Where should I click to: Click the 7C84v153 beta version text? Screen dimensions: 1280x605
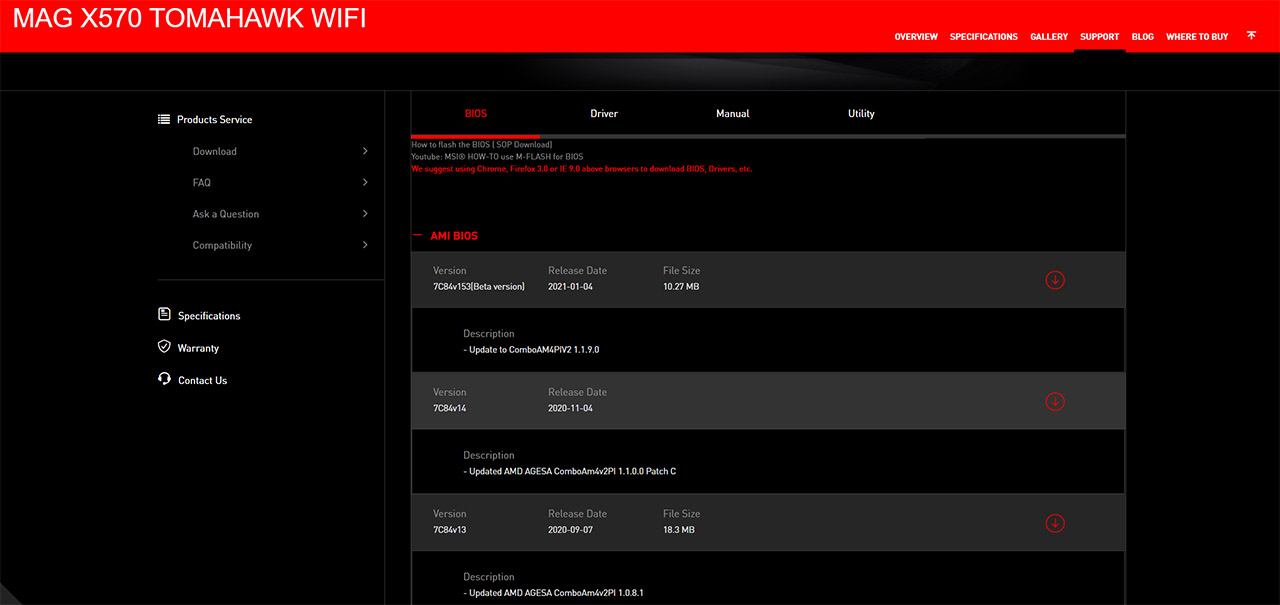click(x=479, y=287)
